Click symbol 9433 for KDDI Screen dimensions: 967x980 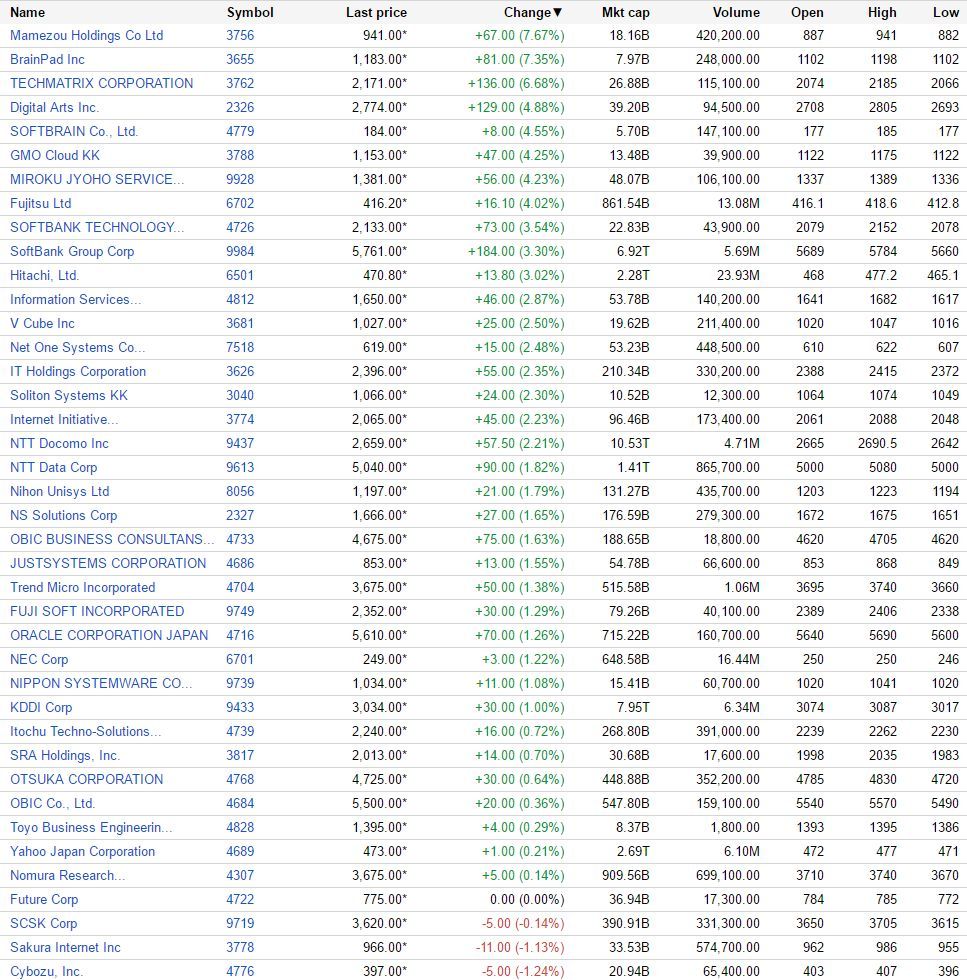coord(240,707)
